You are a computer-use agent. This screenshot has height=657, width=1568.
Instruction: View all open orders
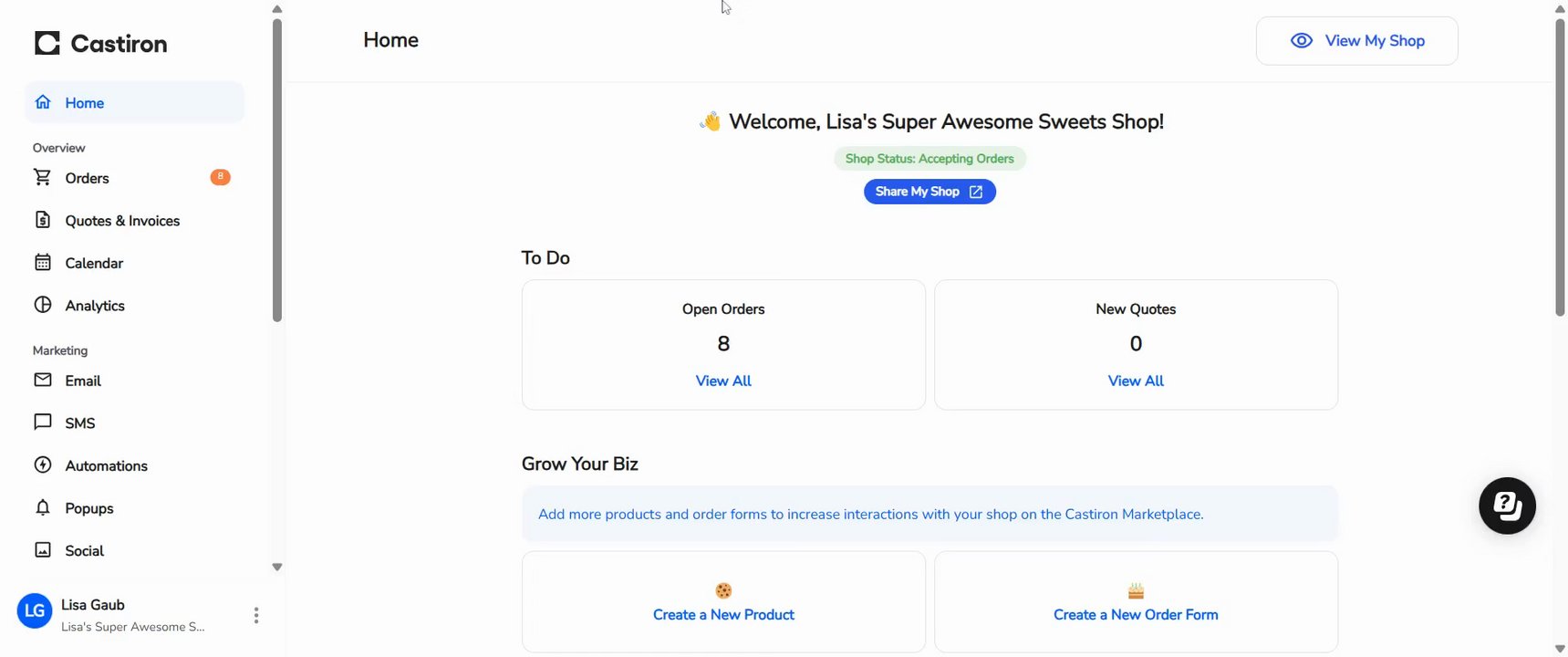click(x=723, y=381)
